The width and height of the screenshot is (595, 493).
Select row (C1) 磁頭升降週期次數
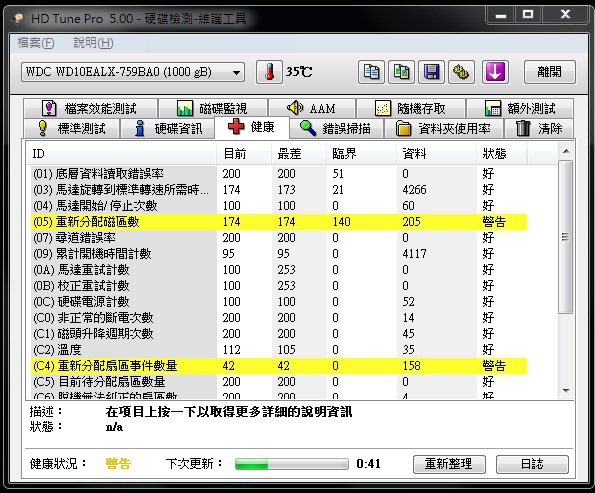pyautogui.click(x=279, y=334)
